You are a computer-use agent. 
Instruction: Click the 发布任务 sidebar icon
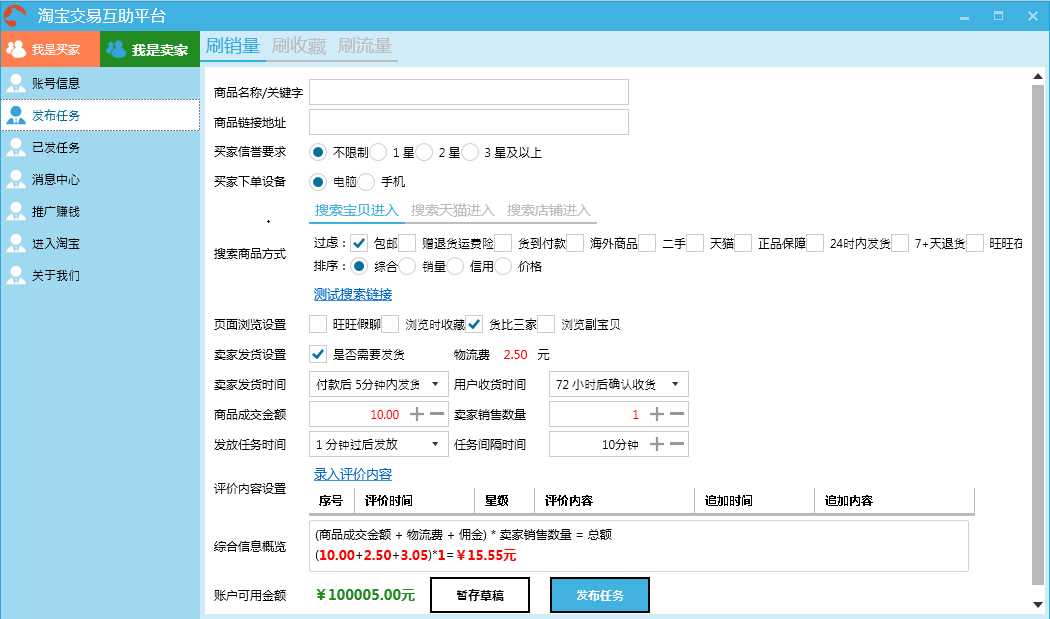15,115
